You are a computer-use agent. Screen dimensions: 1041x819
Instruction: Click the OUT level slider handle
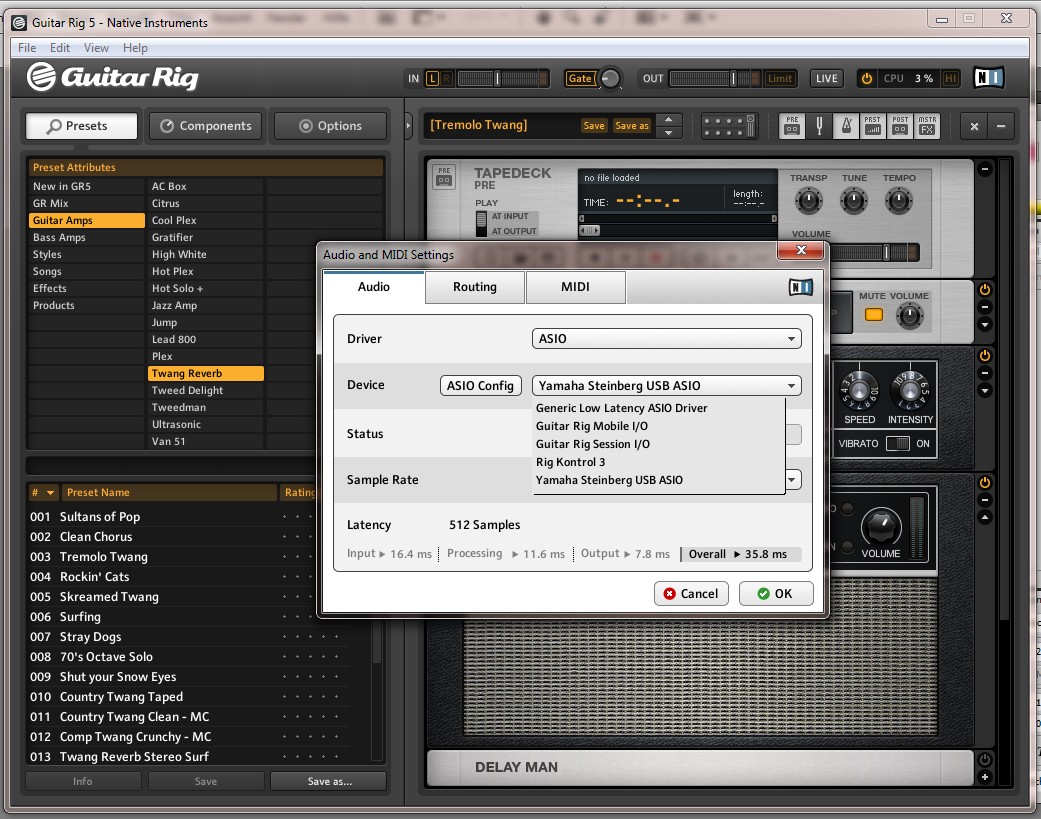click(x=733, y=78)
